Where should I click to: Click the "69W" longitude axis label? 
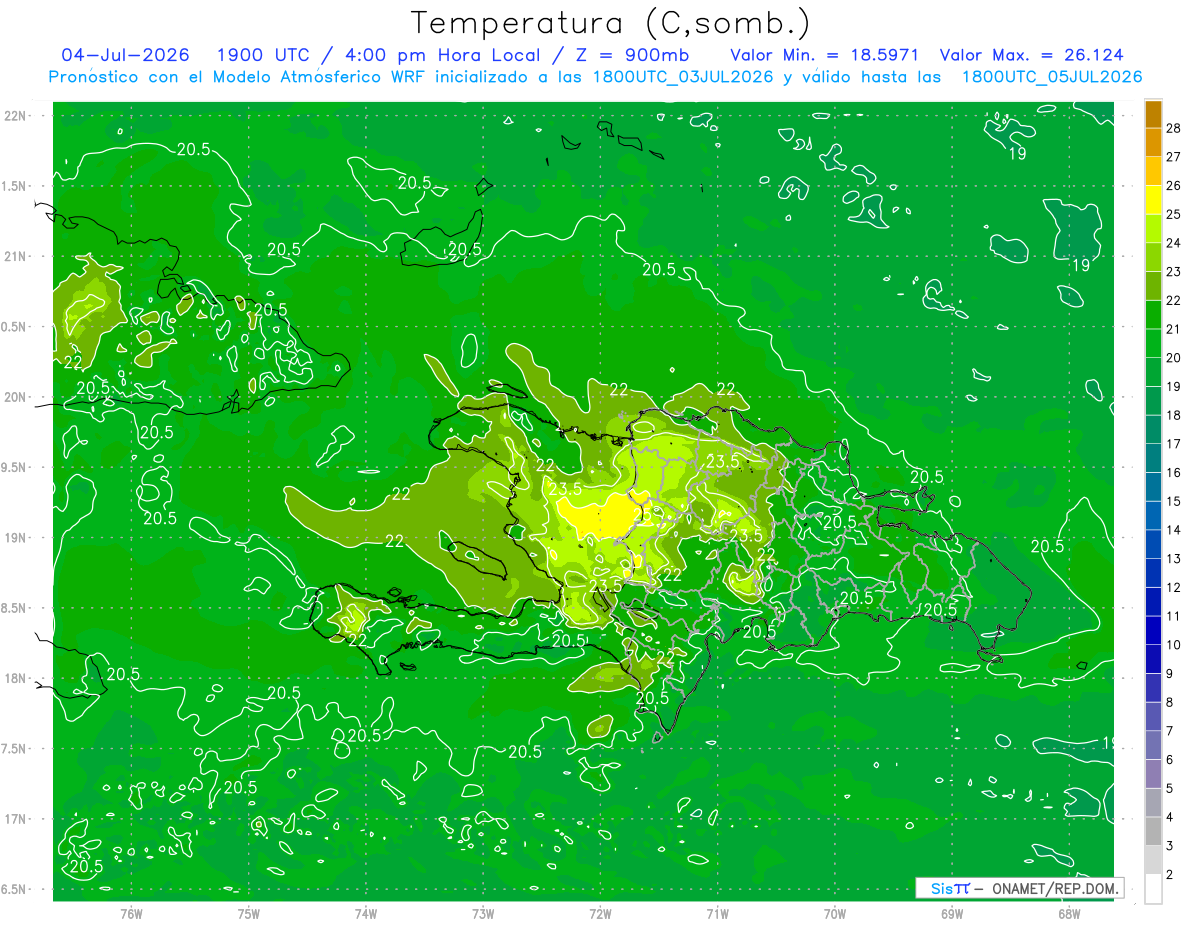[952, 913]
